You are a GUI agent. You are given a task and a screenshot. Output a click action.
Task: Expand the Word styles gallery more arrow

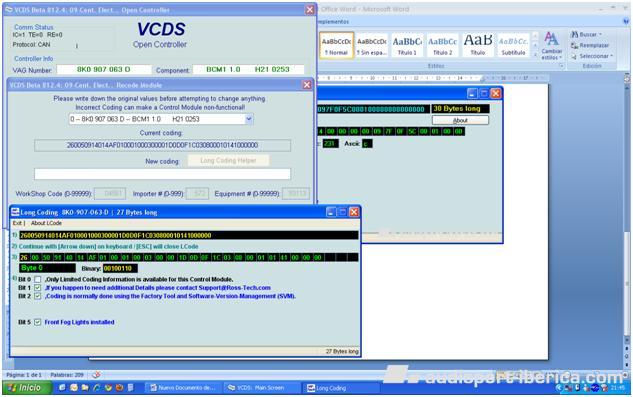coord(535,55)
